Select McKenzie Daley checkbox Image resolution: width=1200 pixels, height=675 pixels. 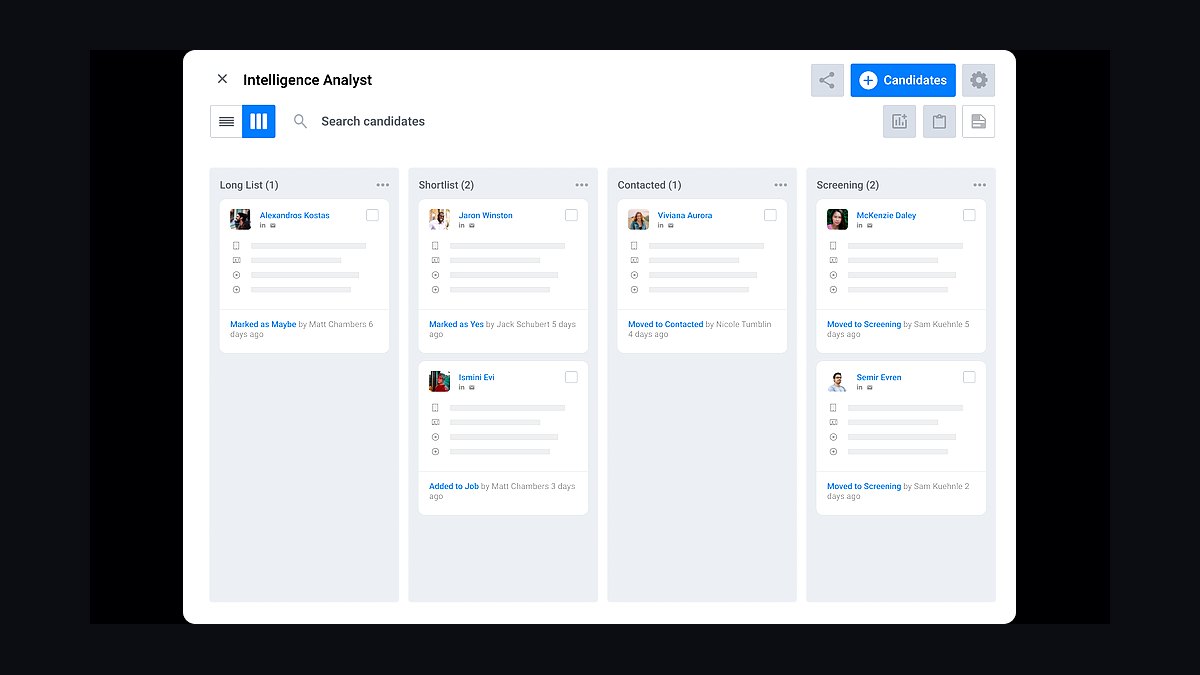(x=969, y=215)
